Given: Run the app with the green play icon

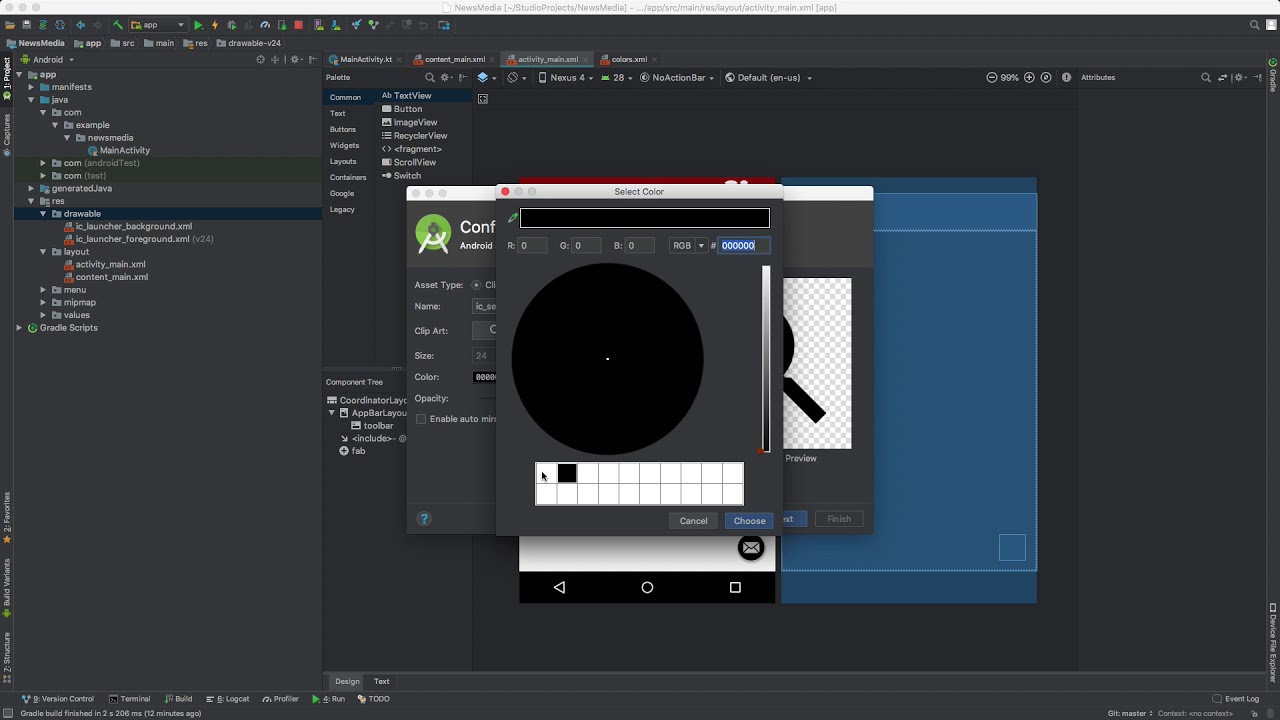Looking at the screenshot, I should [x=198, y=25].
